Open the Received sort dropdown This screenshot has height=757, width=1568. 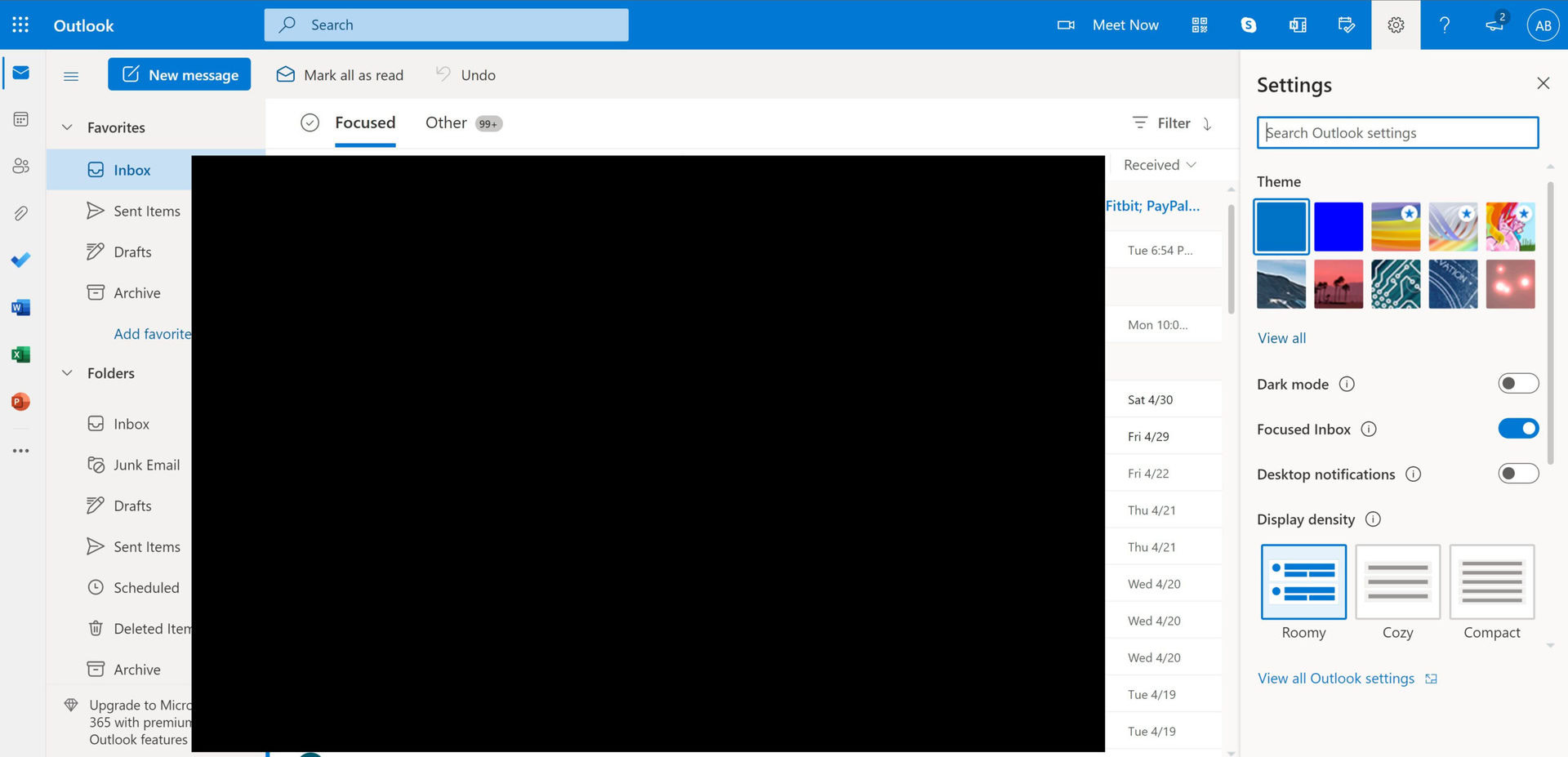pyautogui.click(x=1160, y=165)
